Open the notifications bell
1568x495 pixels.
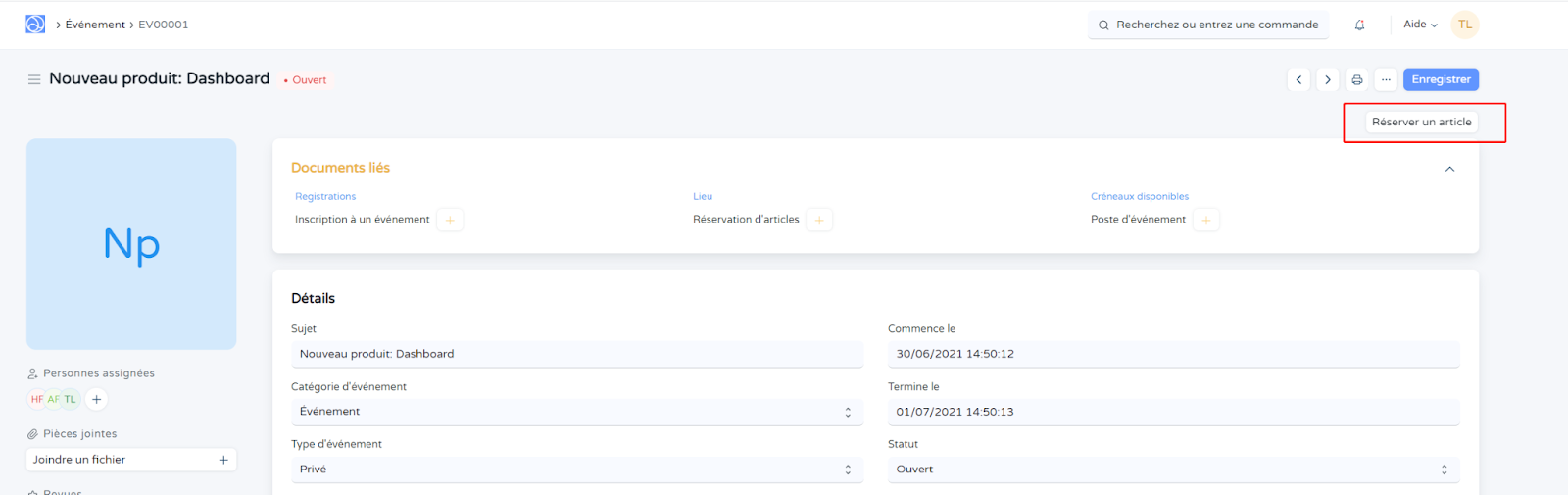coord(1359,25)
